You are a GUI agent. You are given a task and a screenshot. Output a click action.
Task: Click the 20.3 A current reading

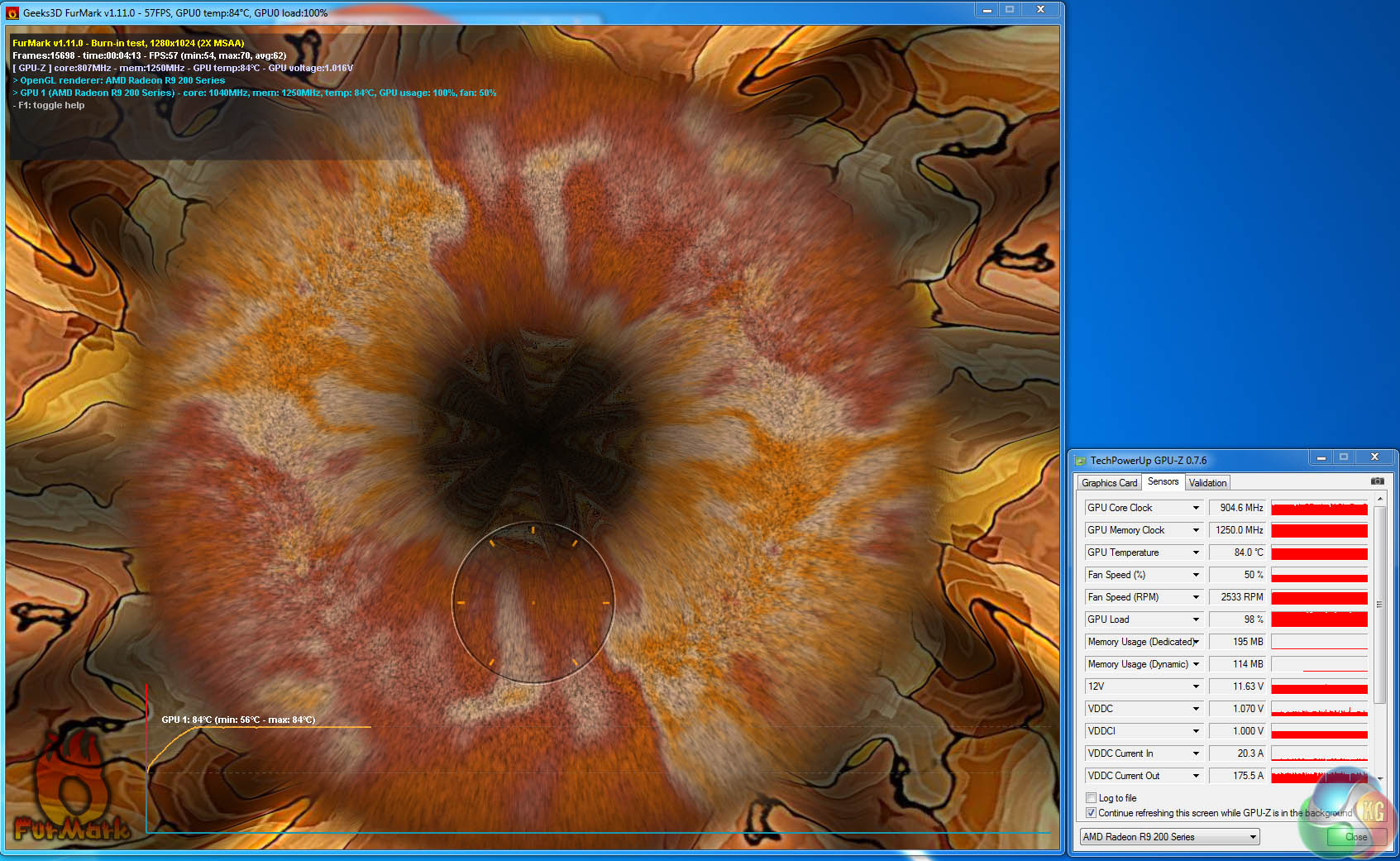pyautogui.click(x=1237, y=753)
